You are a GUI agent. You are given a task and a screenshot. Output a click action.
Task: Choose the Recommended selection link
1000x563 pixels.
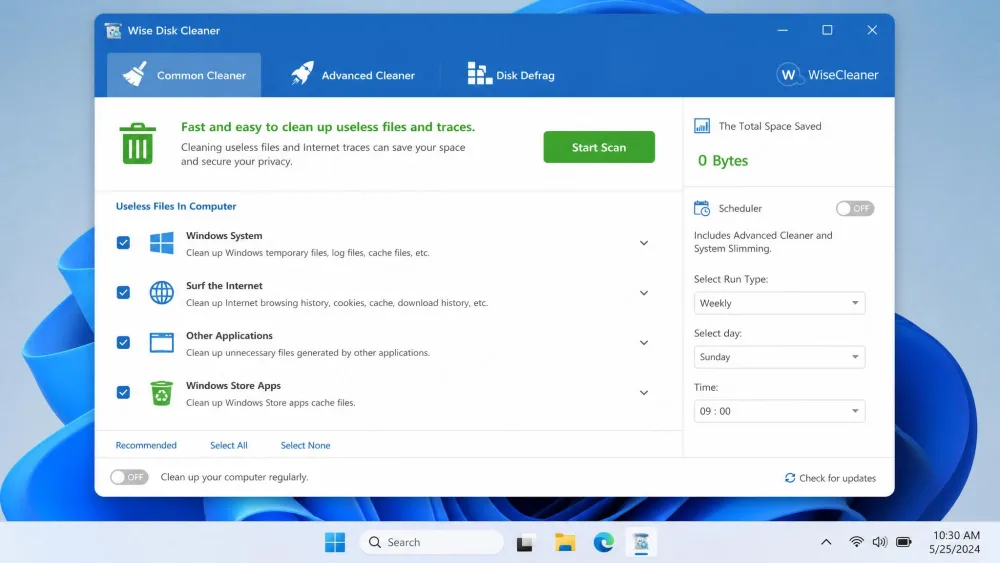pyautogui.click(x=146, y=445)
